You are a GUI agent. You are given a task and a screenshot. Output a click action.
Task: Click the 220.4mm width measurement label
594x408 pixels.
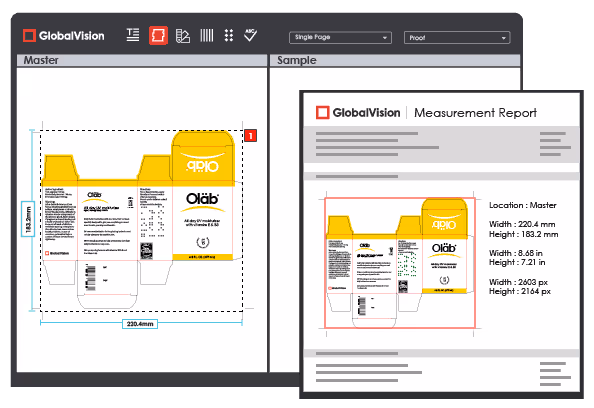[x=140, y=324]
